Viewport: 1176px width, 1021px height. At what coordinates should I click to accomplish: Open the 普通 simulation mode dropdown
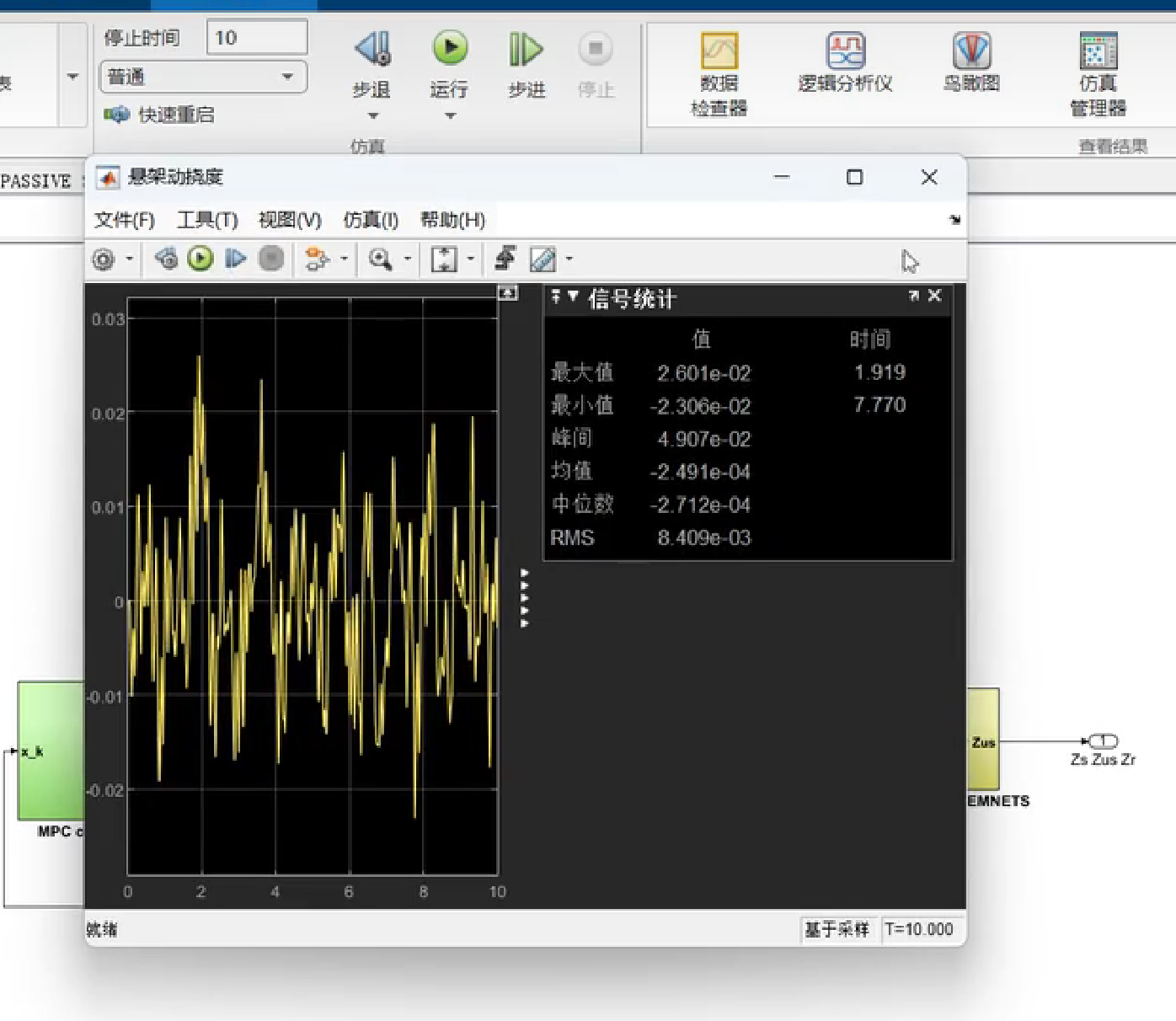click(x=203, y=77)
